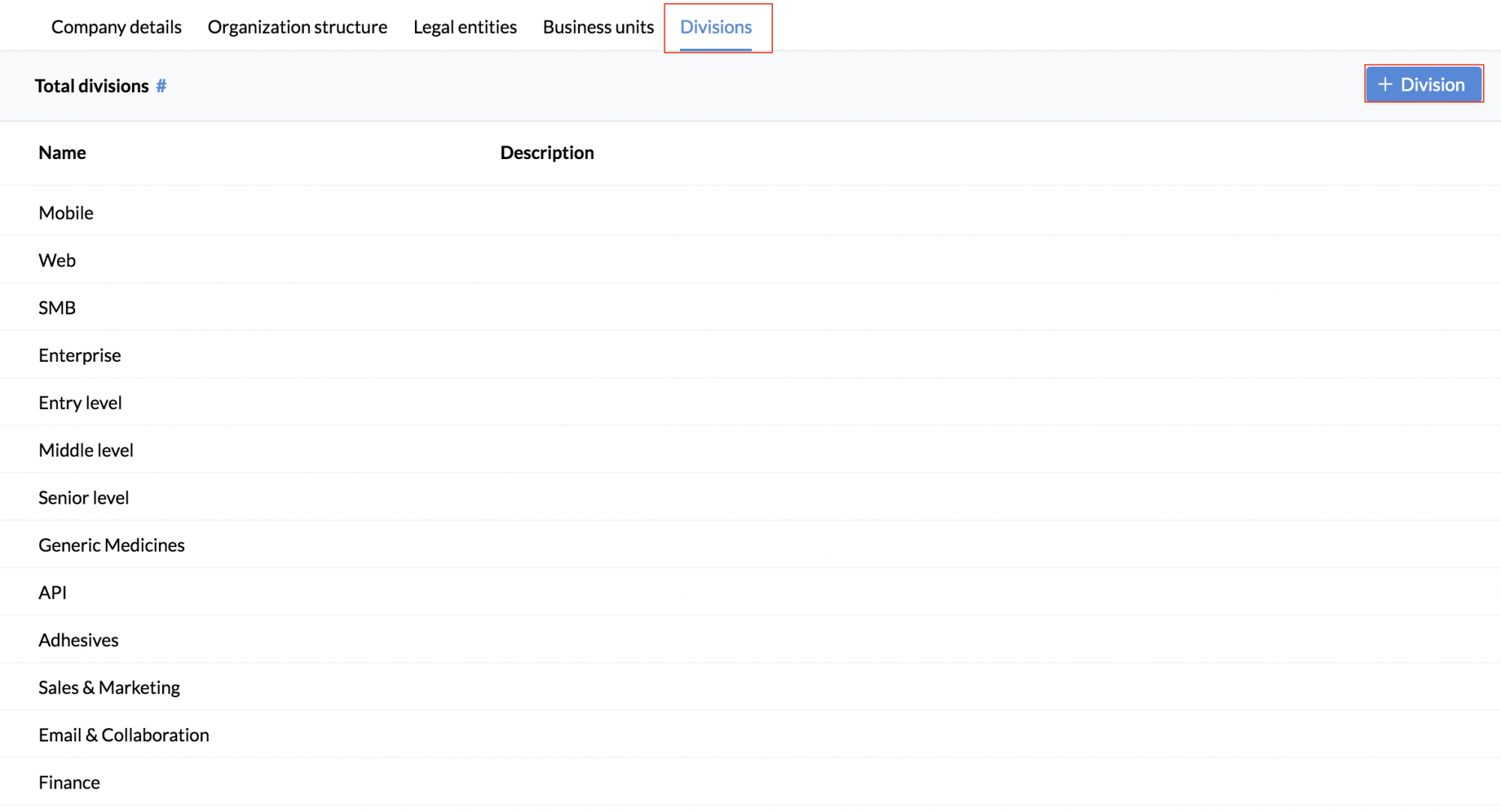Select the Divisions tab
The width and height of the screenshot is (1501, 812).
pos(716,27)
